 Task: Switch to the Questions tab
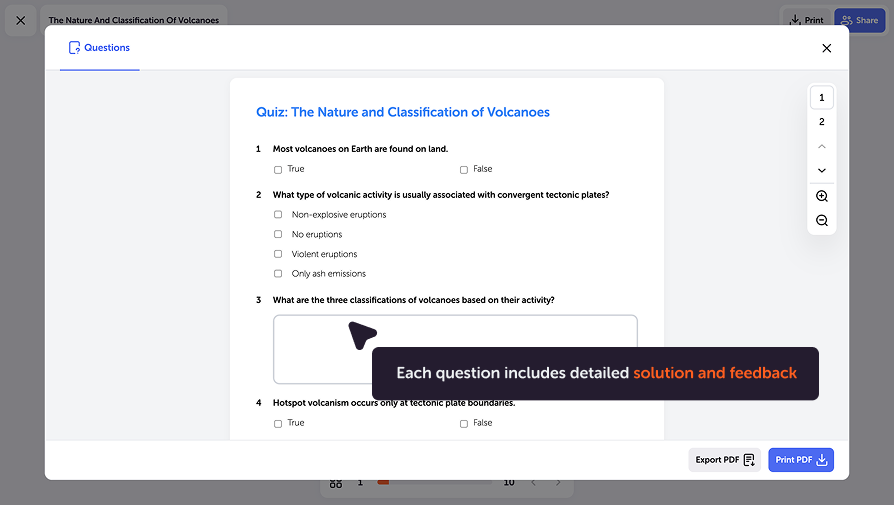coord(99,48)
